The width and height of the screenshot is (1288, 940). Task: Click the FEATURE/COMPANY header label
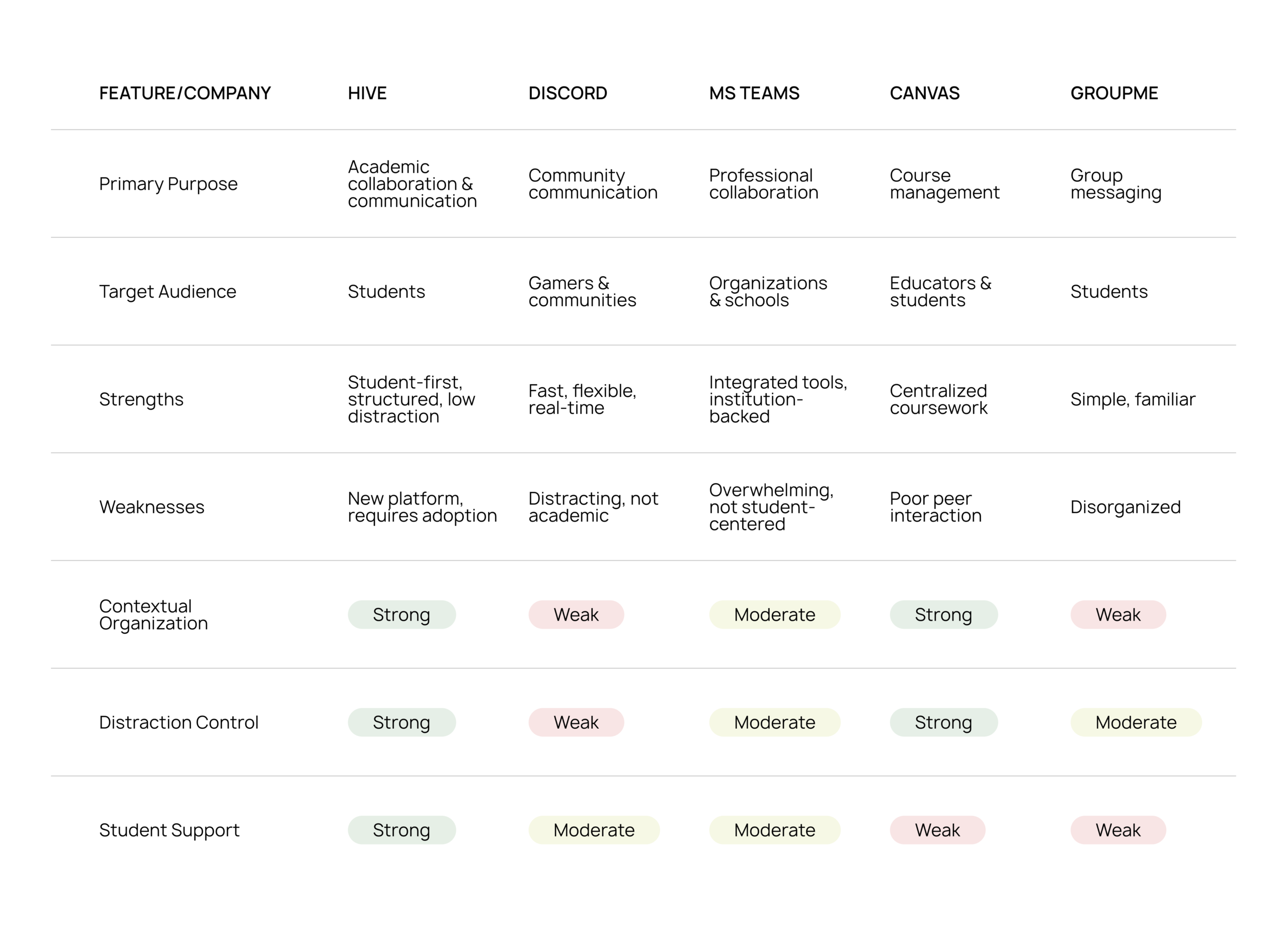tap(185, 93)
